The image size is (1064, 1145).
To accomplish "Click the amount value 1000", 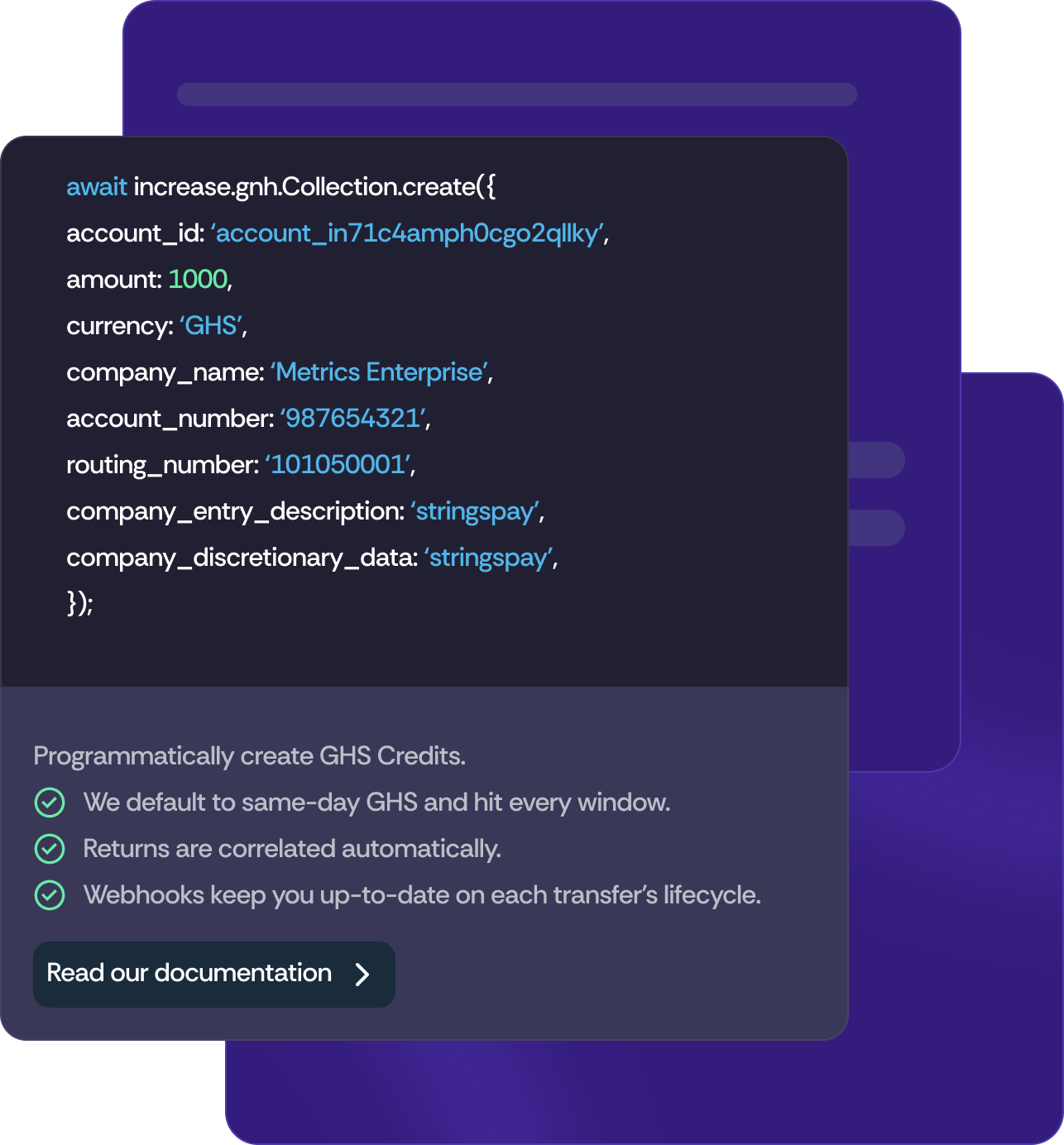I will (198, 280).
